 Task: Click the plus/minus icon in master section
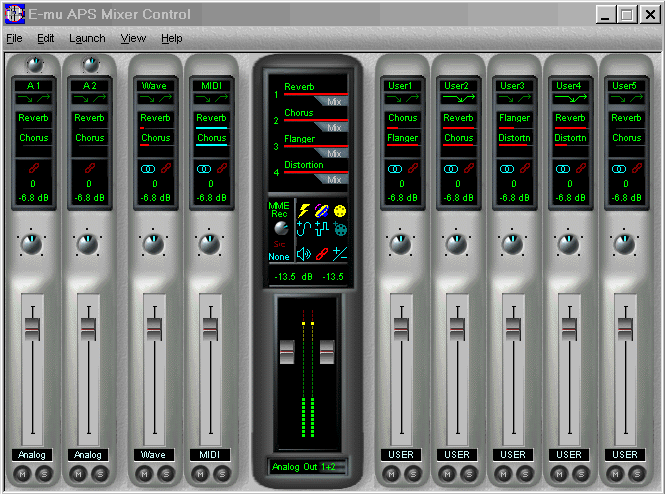(340, 254)
